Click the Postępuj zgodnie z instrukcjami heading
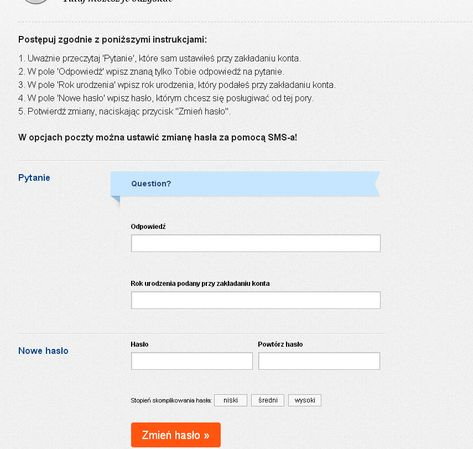 [x=112, y=40]
